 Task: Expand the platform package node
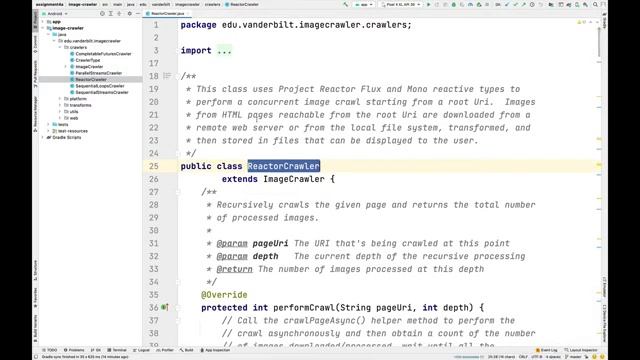click(x=60, y=99)
